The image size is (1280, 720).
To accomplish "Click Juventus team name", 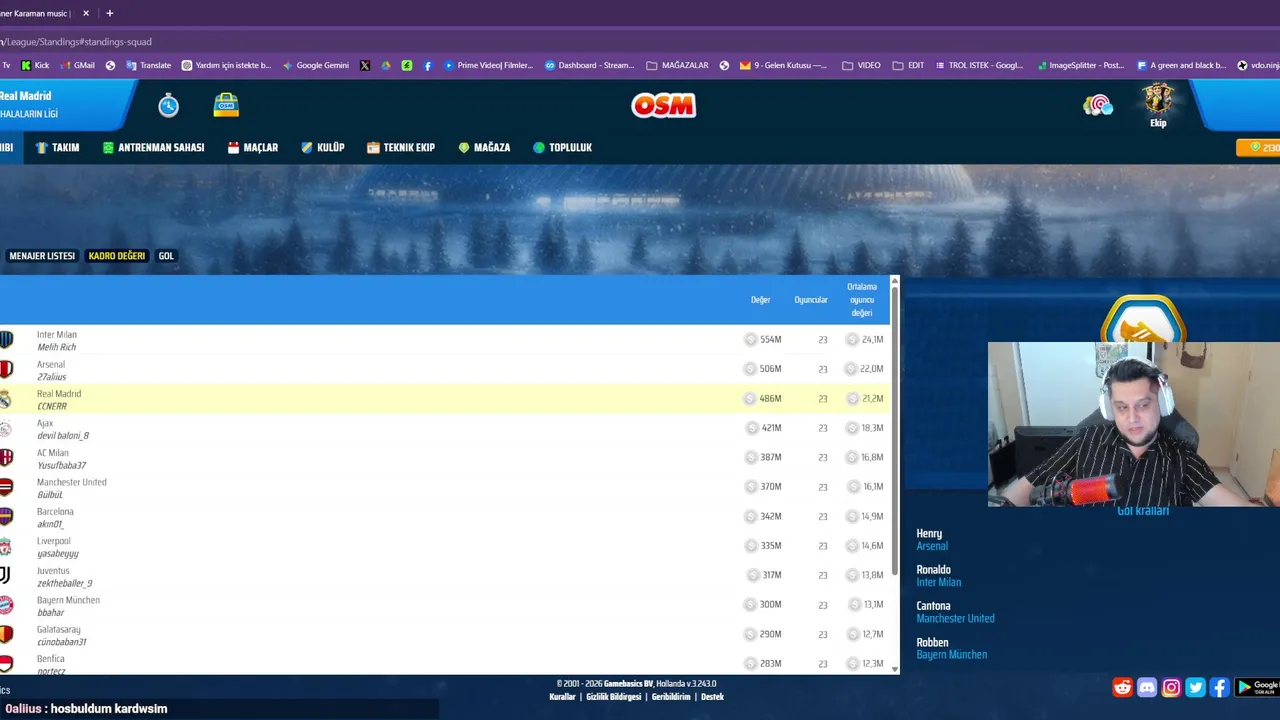I will point(53,571).
